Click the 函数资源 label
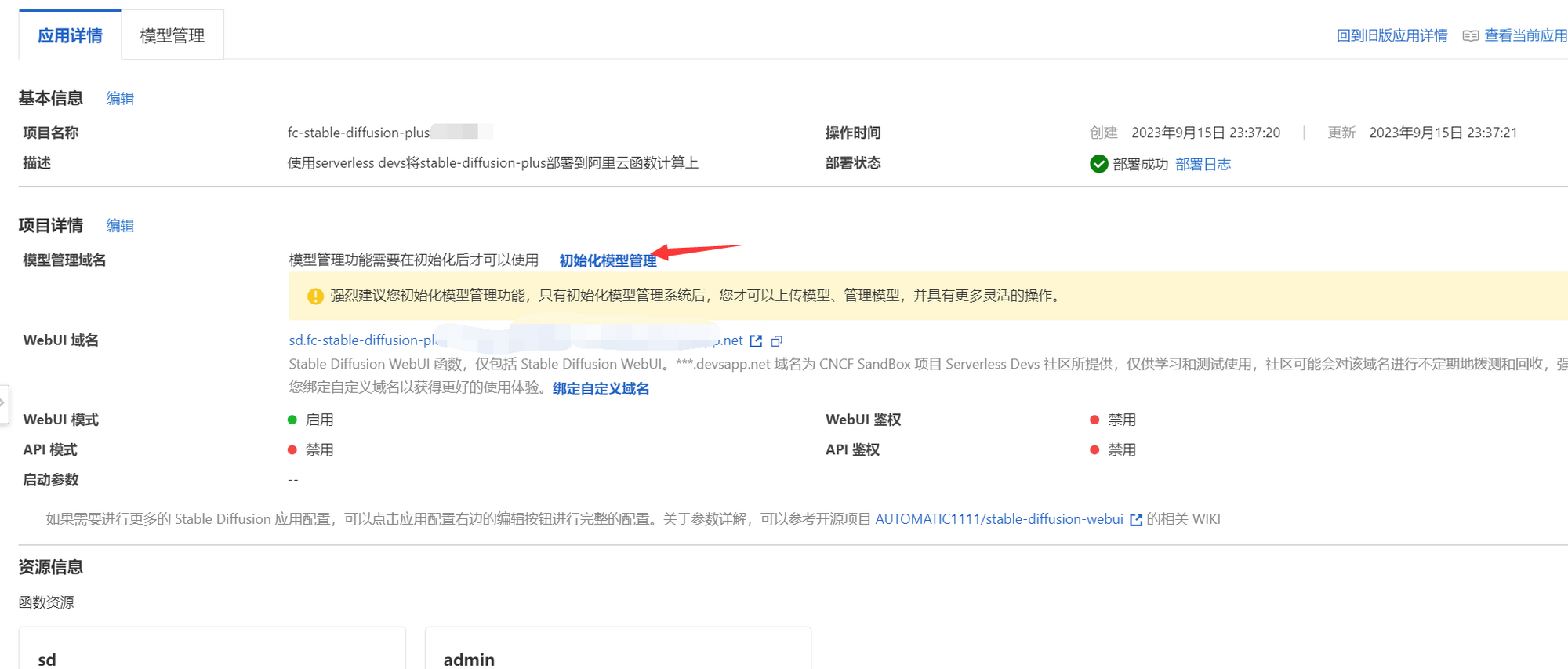The width and height of the screenshot is (1568, 669). pos(46,602)
